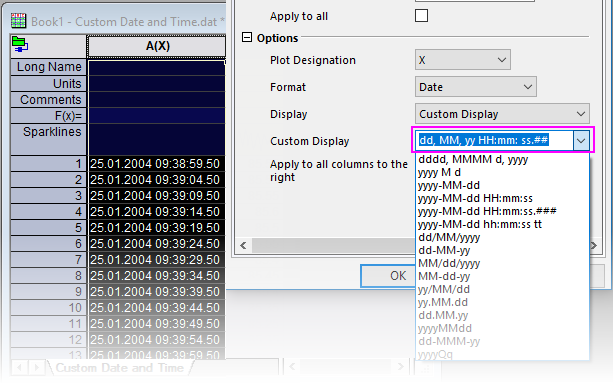Select cell 25.01.2004 09:39:04.50
The width and height of the screenshot is (613, 384).
point(157,179)
